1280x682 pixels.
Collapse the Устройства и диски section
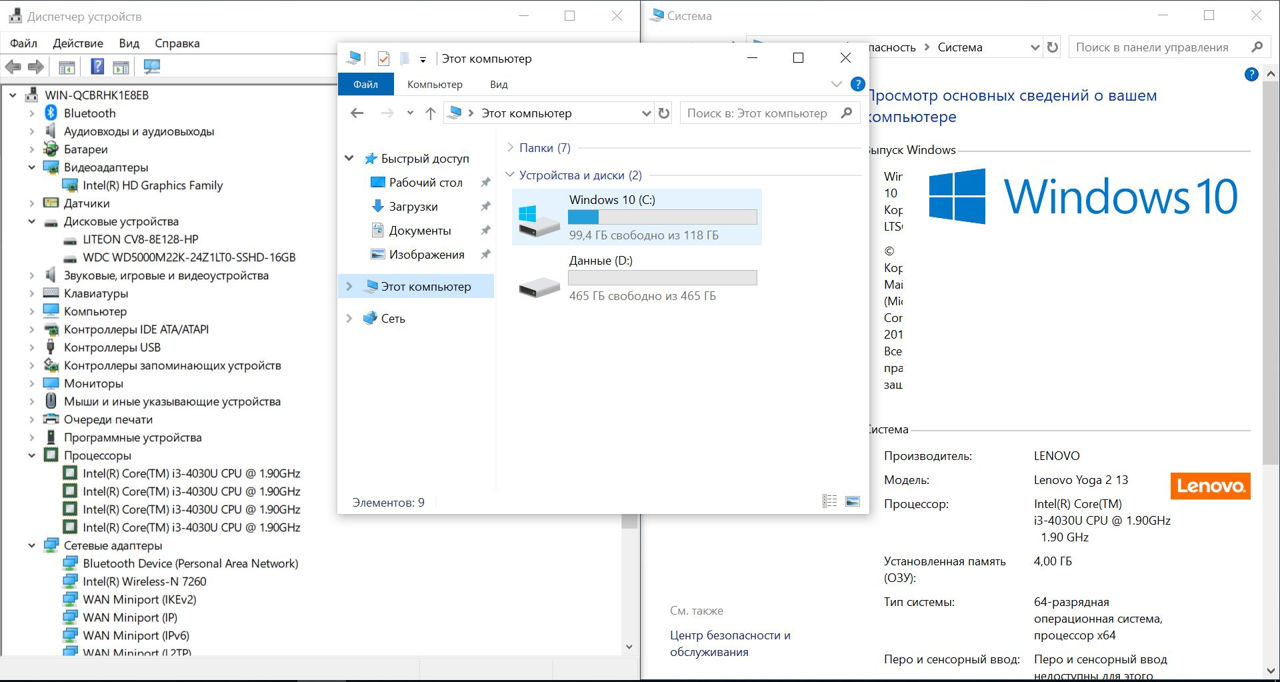coord(510,175)
